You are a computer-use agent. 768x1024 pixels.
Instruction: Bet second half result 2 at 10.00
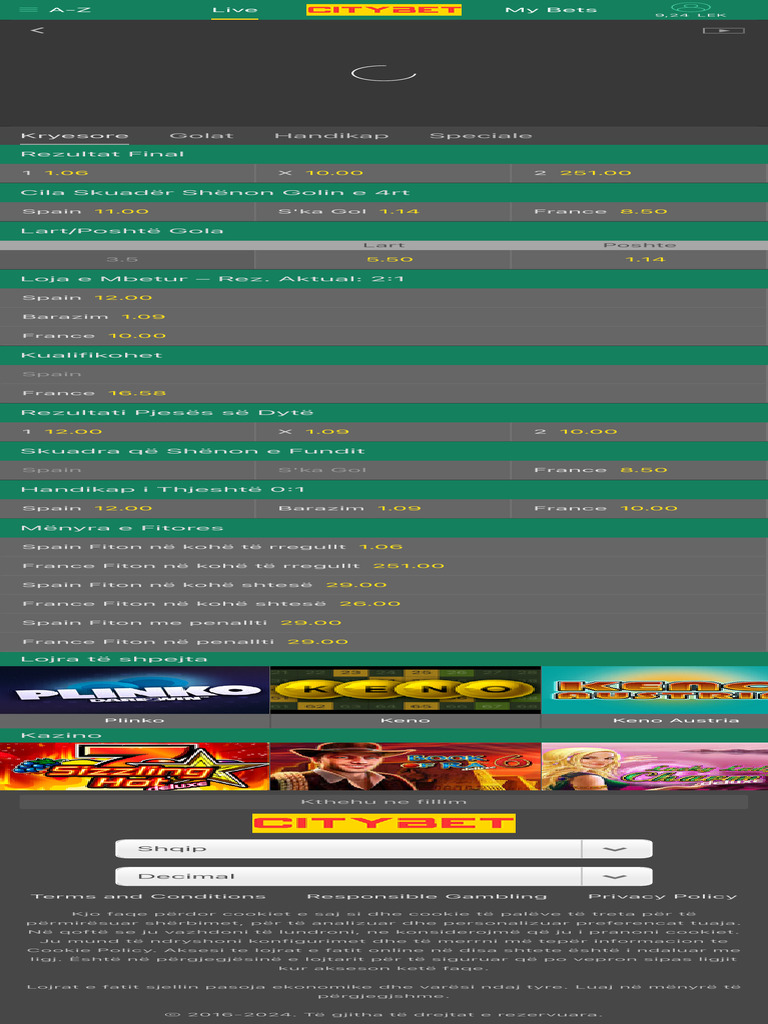639,431
